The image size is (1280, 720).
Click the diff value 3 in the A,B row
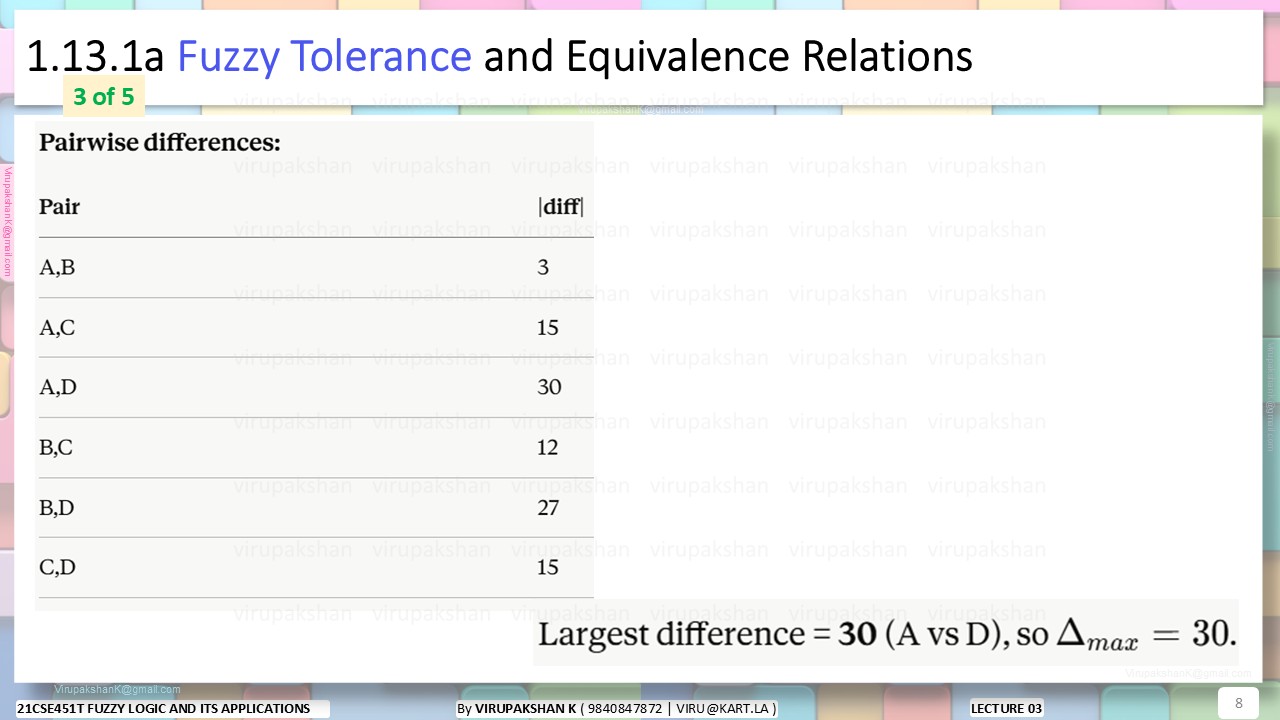pos(543,268)
